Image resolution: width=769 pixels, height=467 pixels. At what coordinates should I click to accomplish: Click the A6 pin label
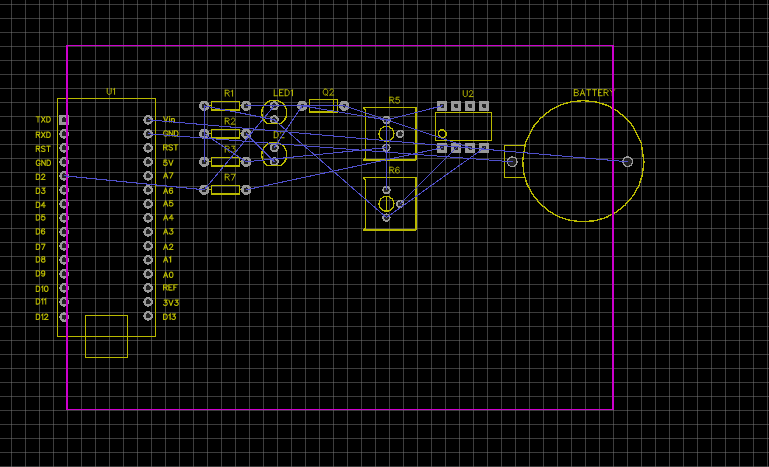coord(168,191)
